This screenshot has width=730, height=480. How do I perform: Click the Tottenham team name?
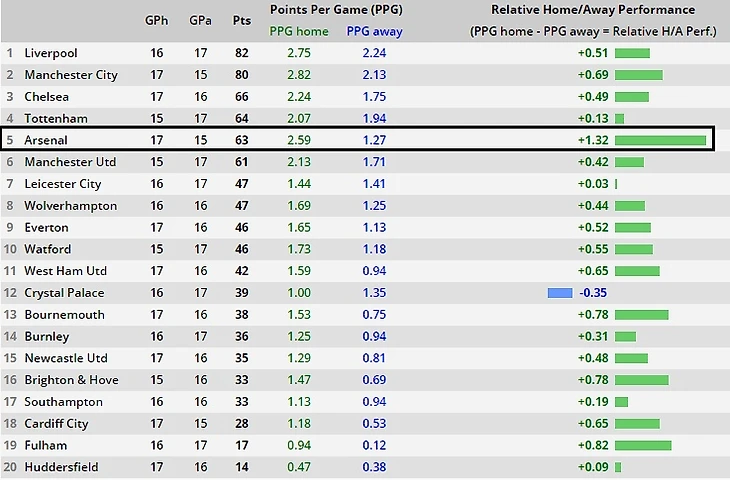(x=56, y=119)
